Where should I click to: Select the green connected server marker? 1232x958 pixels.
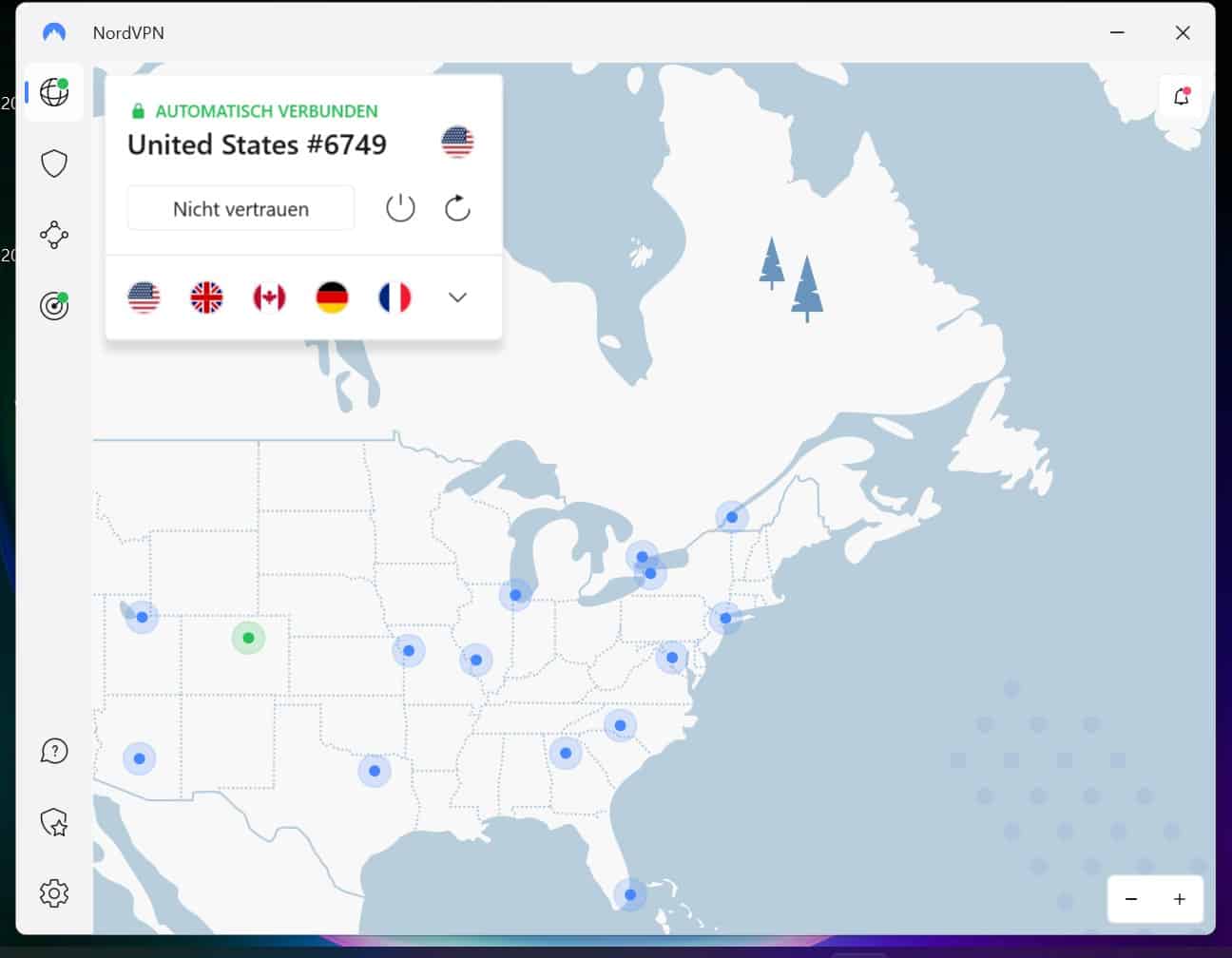[x=248, y=638]
